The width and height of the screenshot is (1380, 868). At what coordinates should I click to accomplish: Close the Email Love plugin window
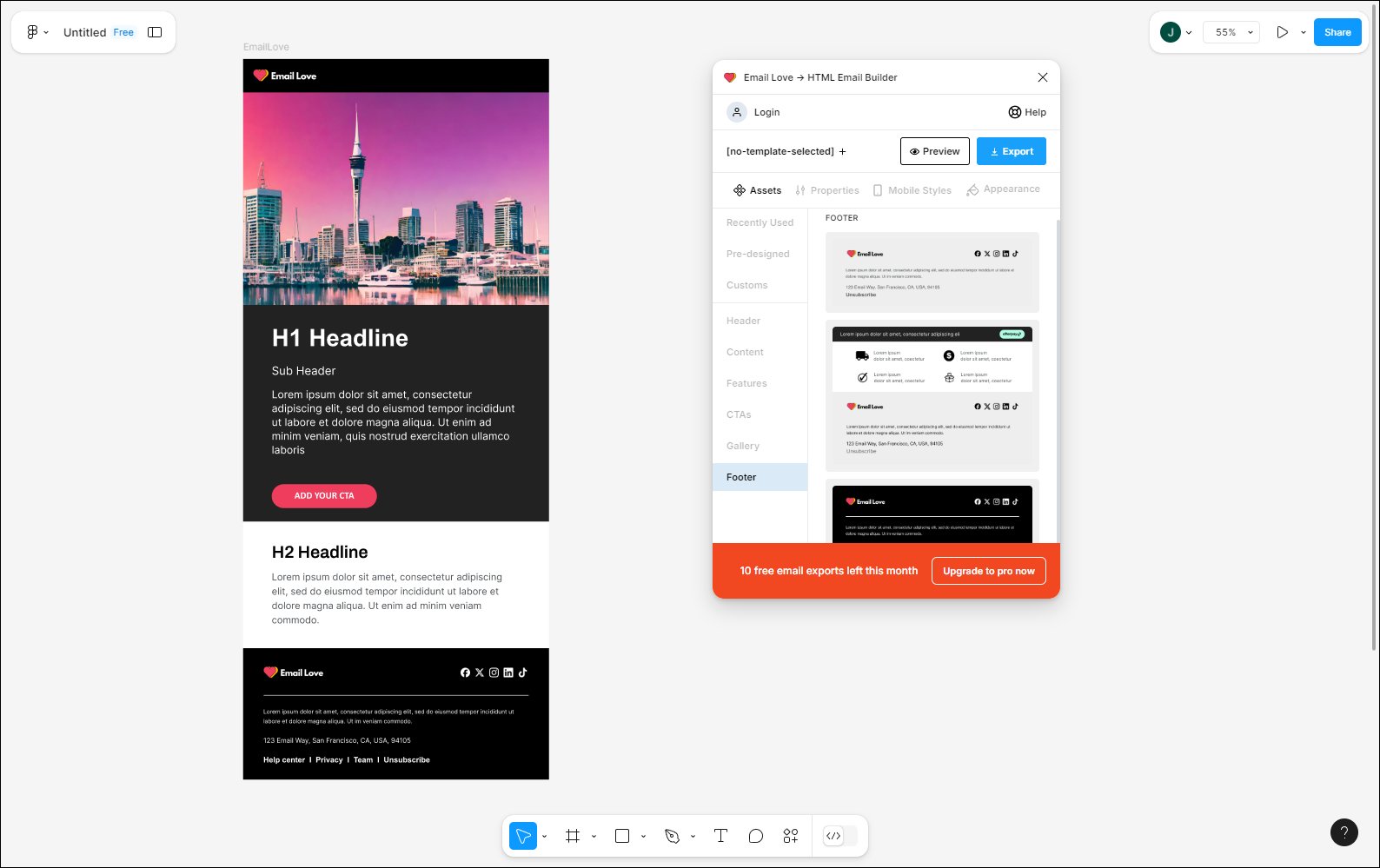click(1043, 77)
